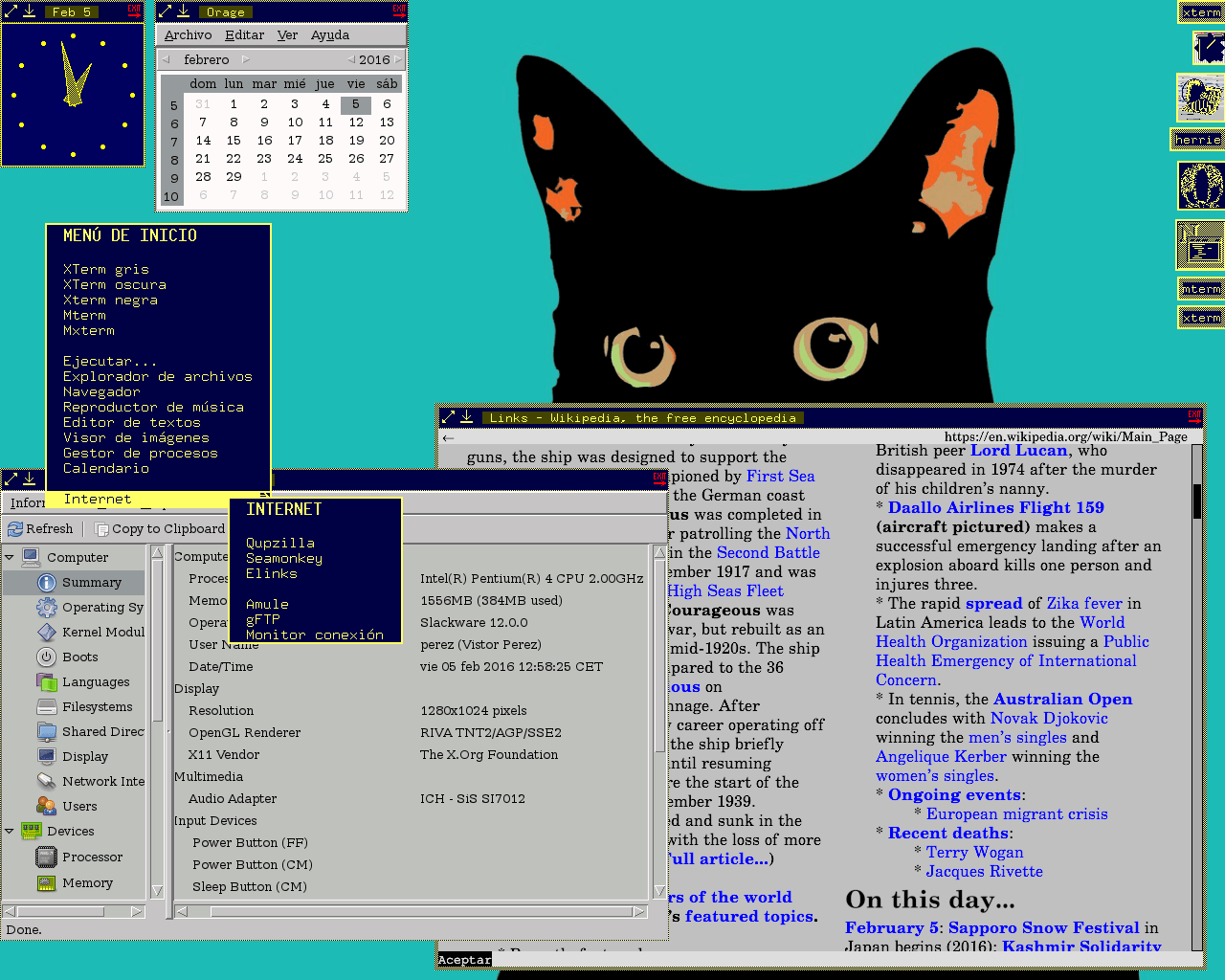Screen dimensions: 1225x980
Task: Open Explorador de archivos menu entry
Action: [158, 376]
